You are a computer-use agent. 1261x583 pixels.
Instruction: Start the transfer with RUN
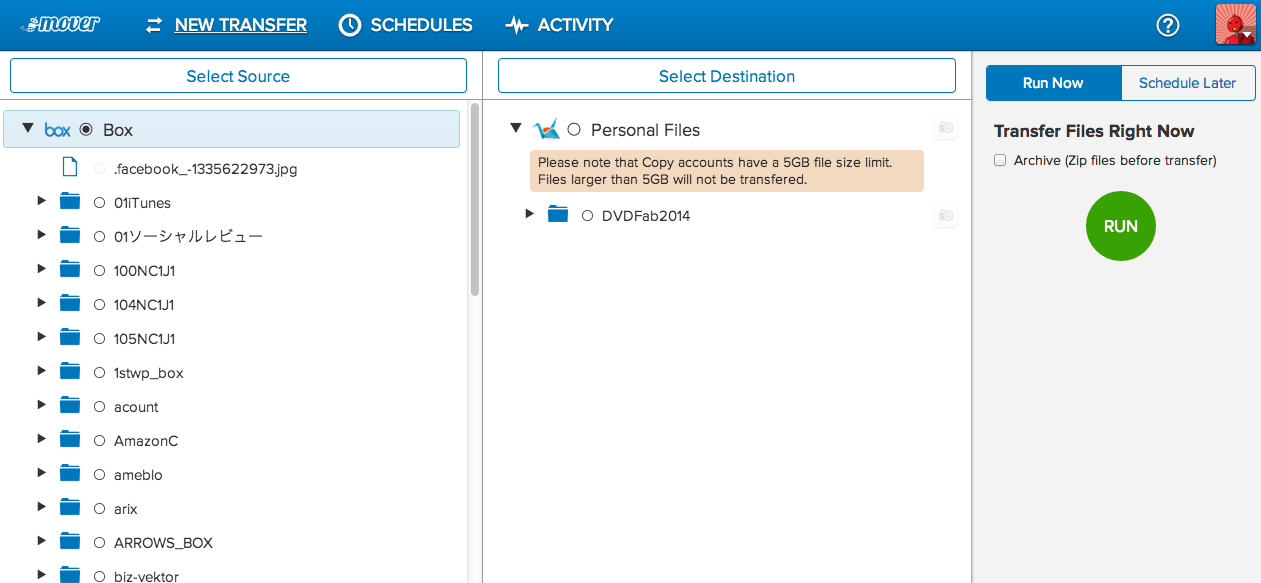click(1120, 226)
